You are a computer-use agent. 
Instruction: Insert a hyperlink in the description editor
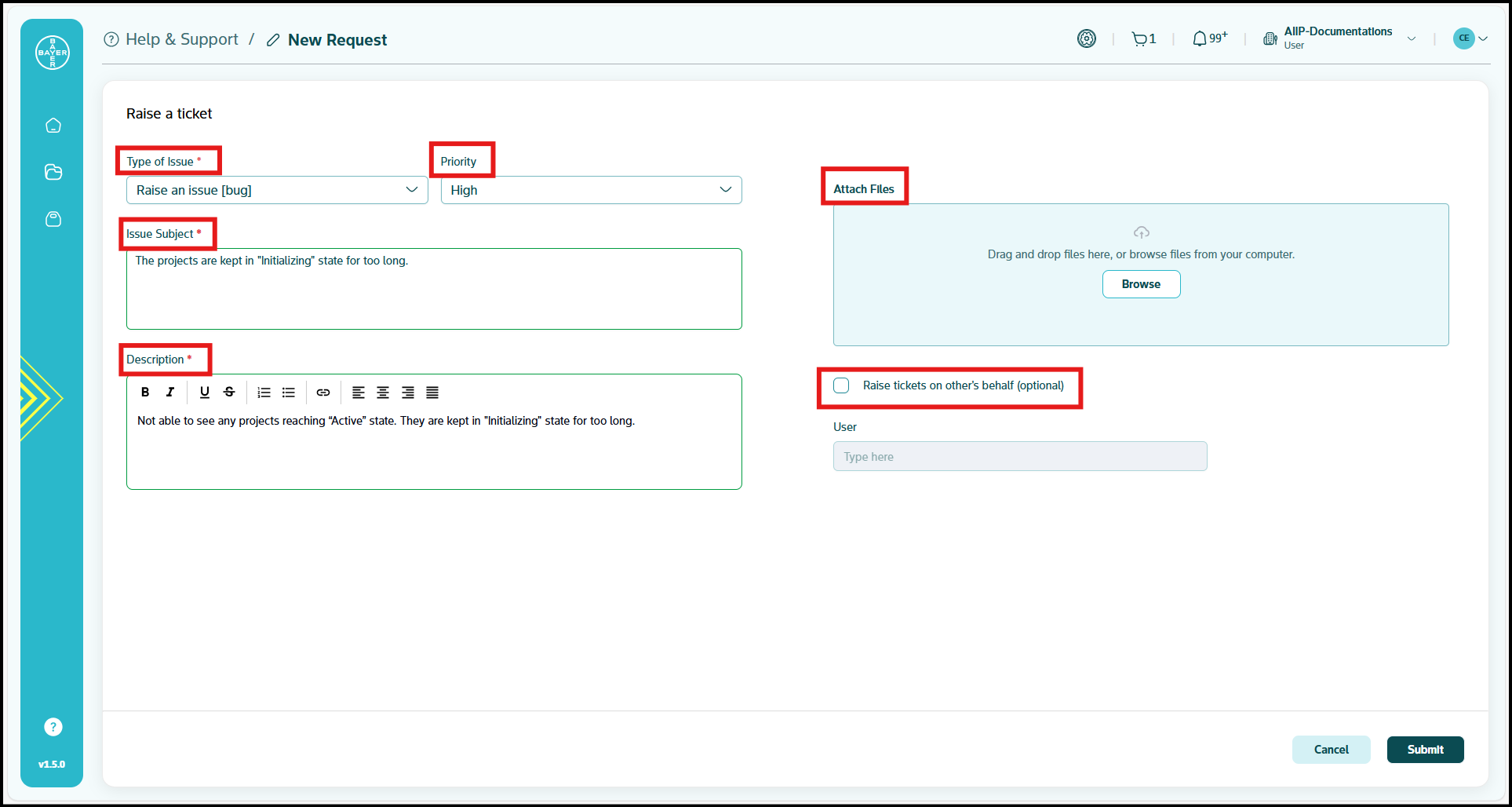point(323,393)
